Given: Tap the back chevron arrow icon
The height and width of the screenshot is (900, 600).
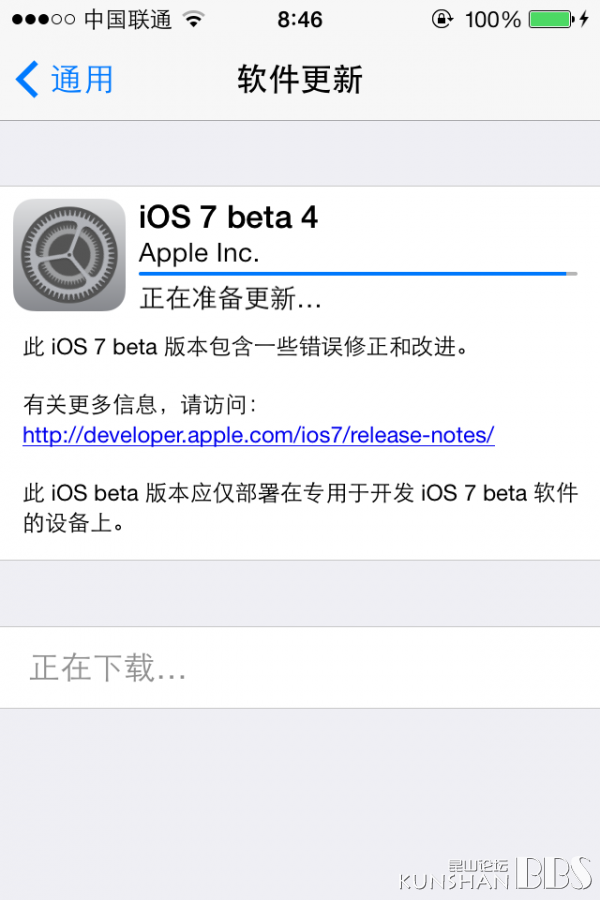Looking at the screenshot, I should click(x=26, y=79).
